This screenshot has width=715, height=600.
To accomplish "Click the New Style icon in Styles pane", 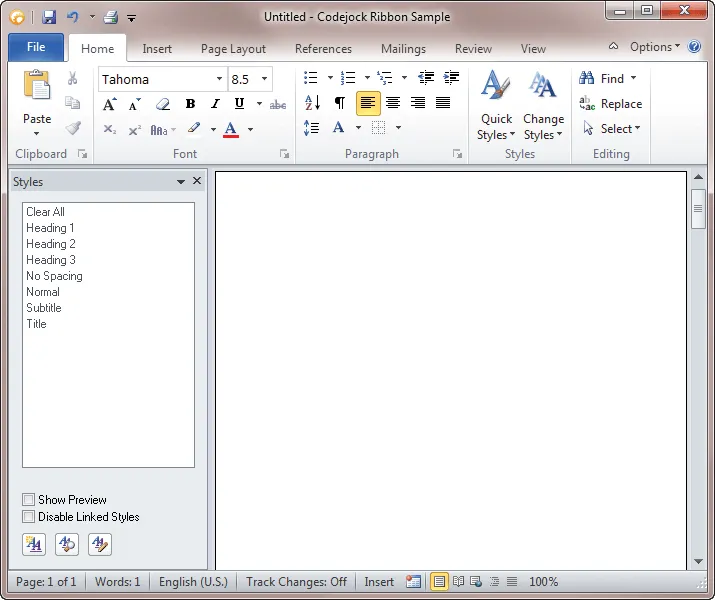I will pos(34,544).
